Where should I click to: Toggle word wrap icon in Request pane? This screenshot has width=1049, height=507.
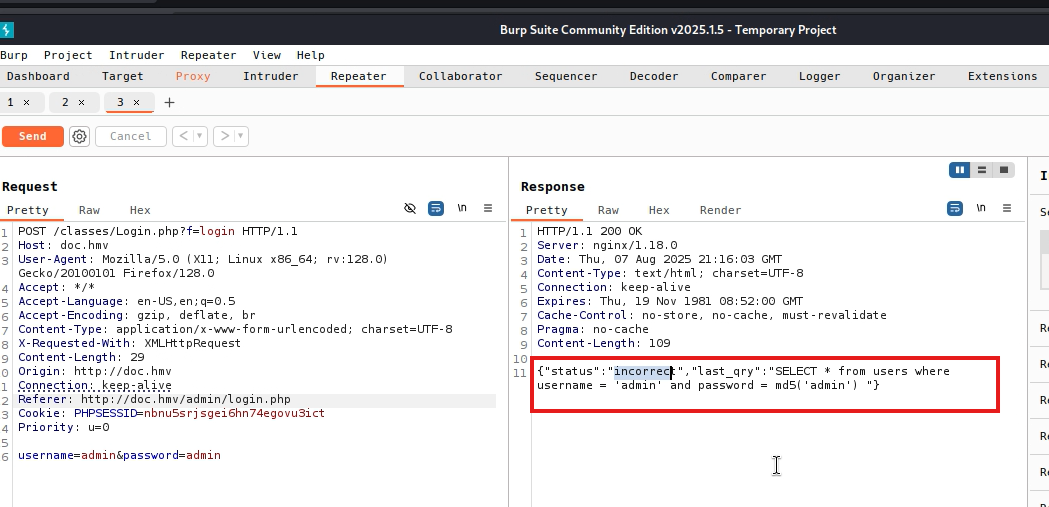pyautogui.click(x=436, y=209)
